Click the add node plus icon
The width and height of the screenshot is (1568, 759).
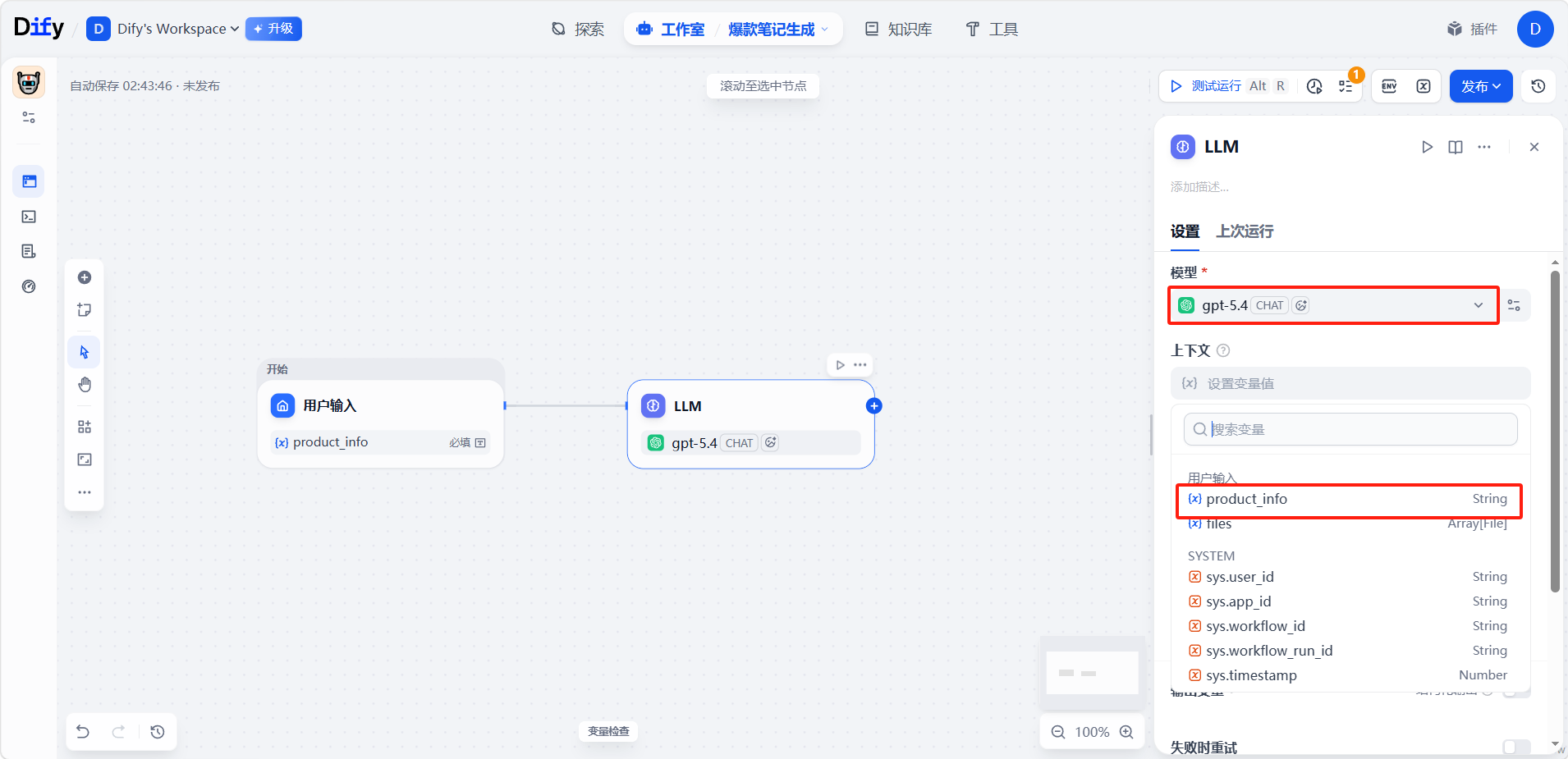tap(85, 277)
